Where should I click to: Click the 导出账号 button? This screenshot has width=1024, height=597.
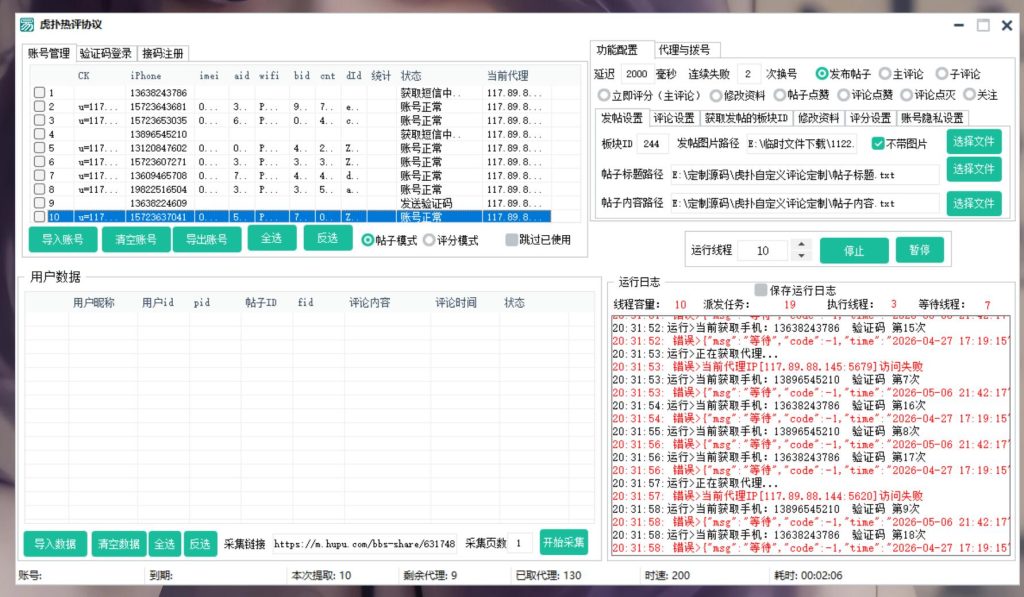(x=206, y=239)
